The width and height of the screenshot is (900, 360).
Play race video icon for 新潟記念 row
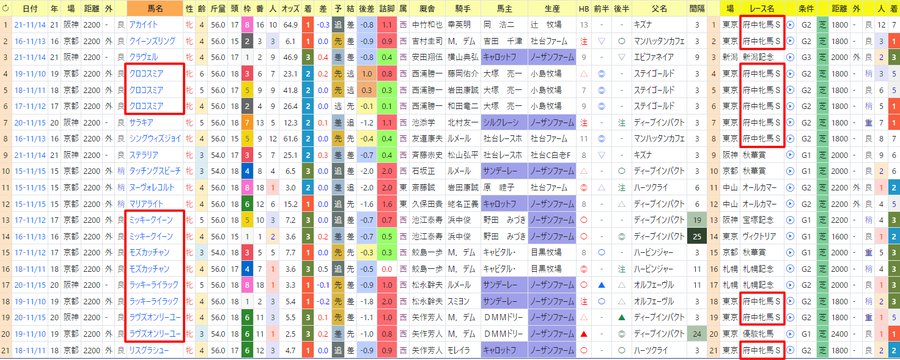click(790, 57)
